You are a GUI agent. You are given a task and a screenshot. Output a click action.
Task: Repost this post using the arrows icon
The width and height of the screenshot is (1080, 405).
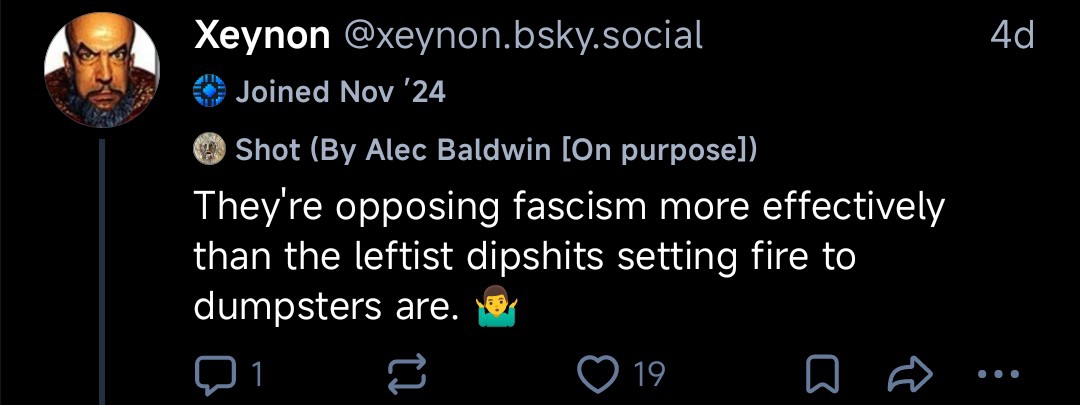click(x=405, y=374)
